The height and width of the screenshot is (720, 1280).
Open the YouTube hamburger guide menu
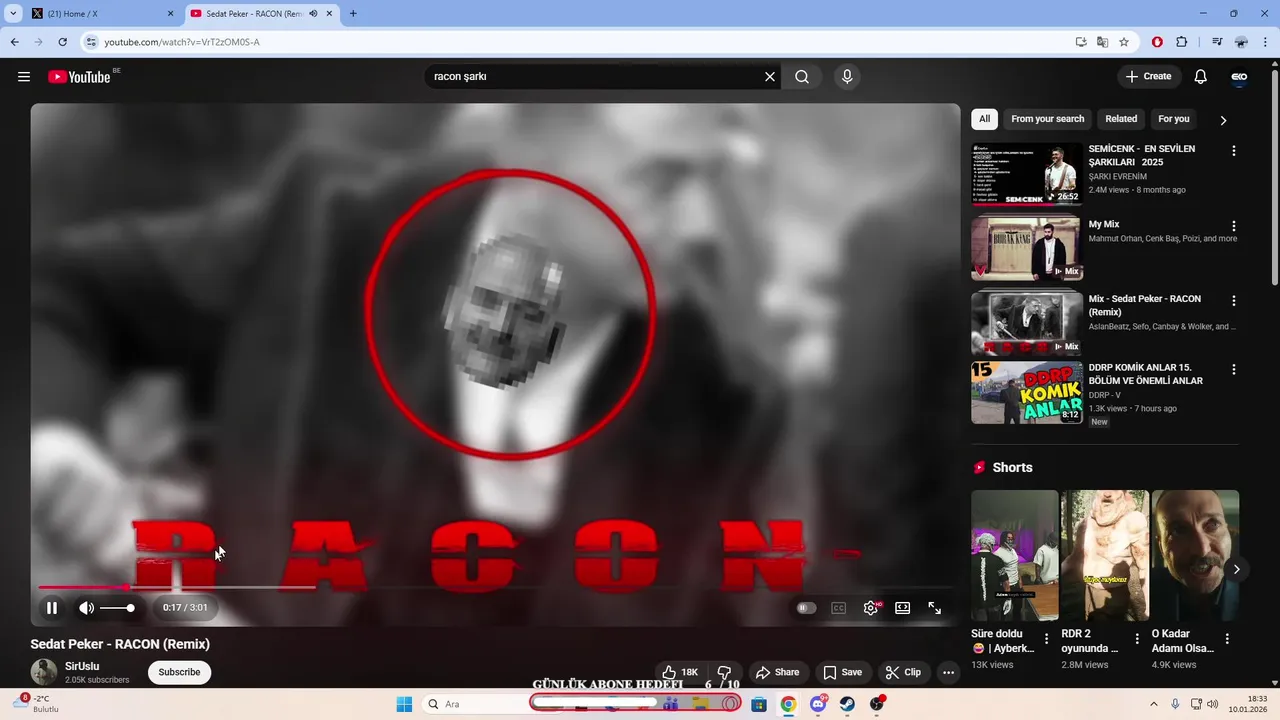tap(24, 77)
